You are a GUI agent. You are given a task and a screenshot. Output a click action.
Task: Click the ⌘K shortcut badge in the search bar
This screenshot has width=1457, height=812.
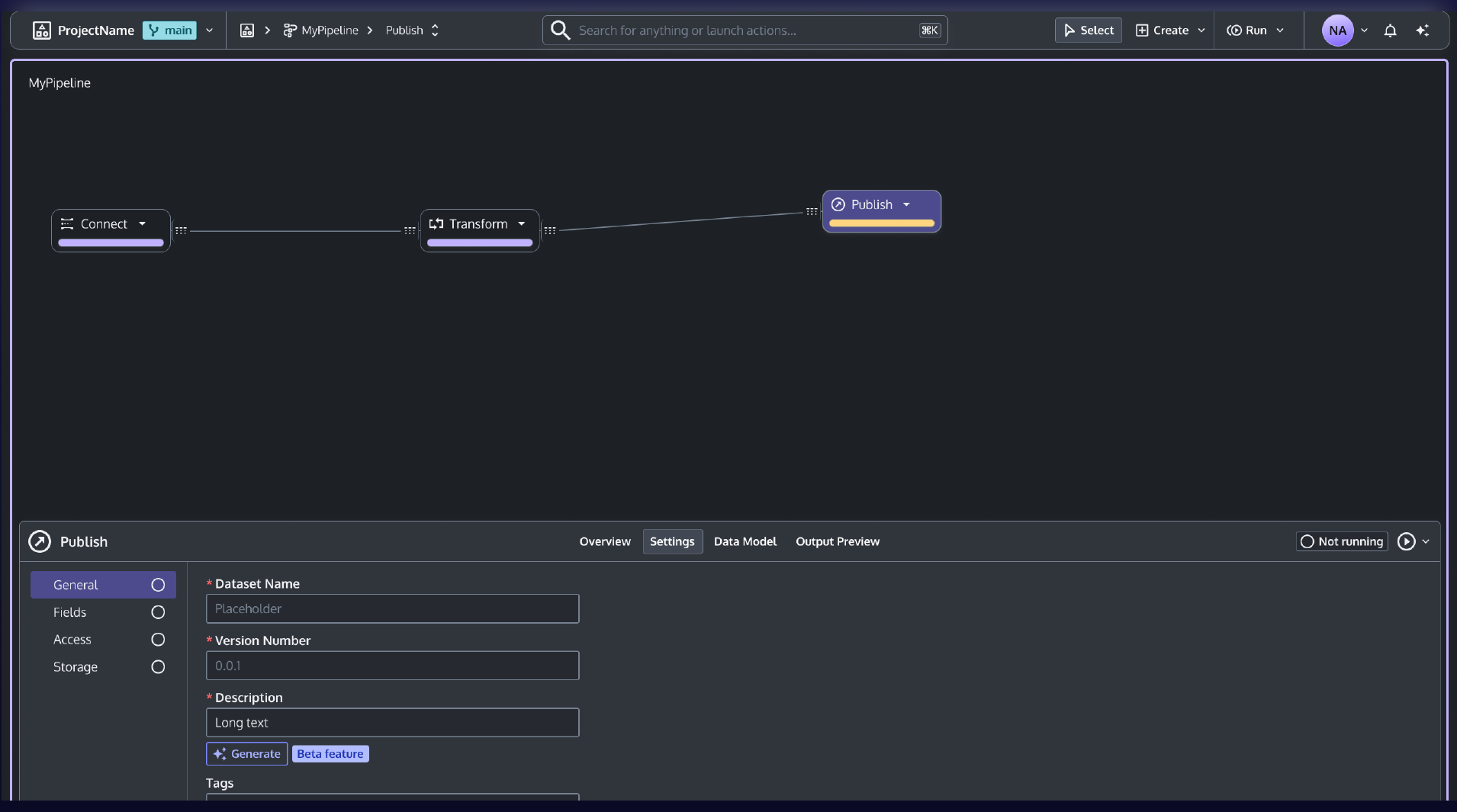[930, 30]
